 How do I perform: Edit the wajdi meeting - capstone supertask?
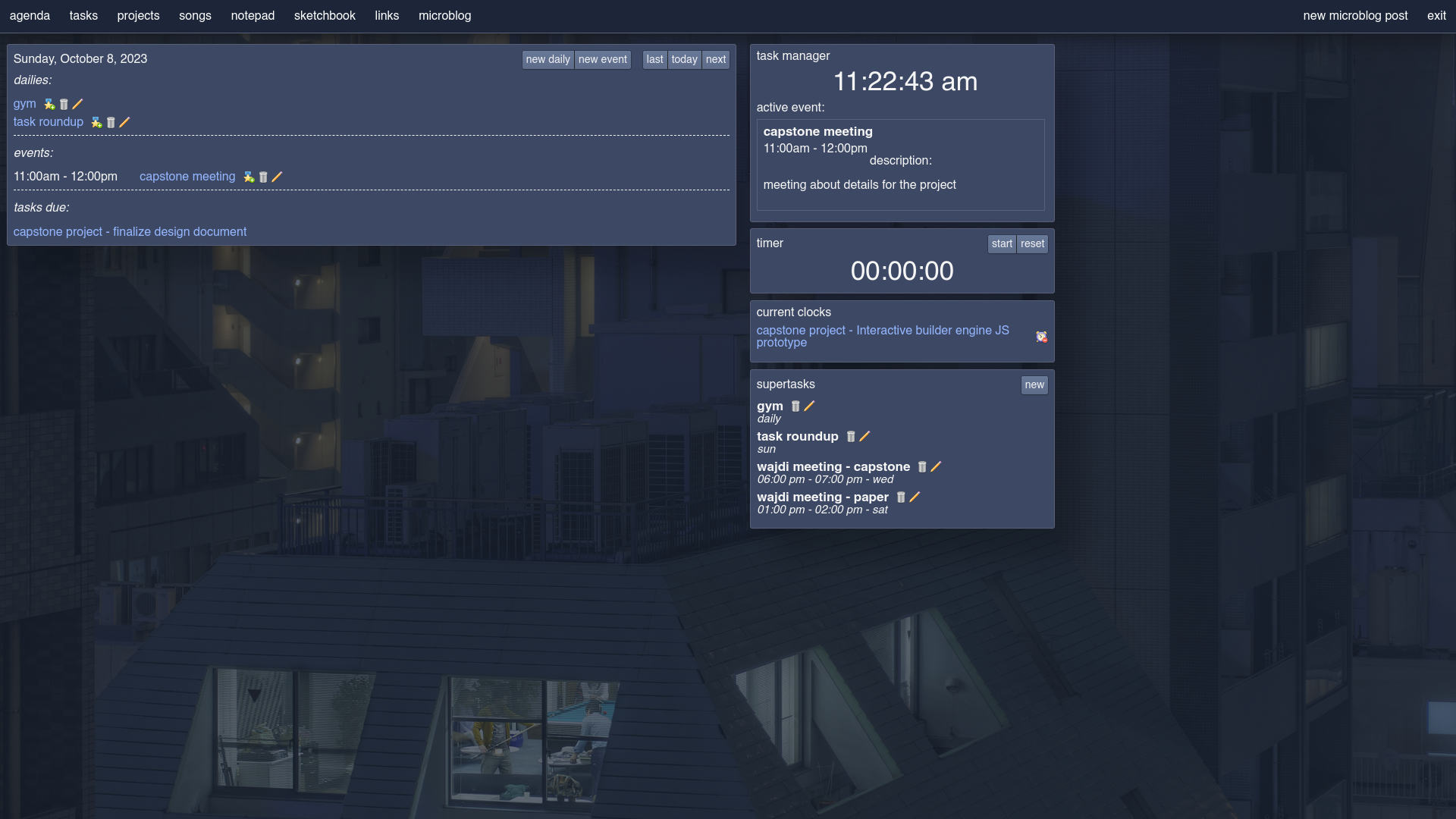(936, 467)
